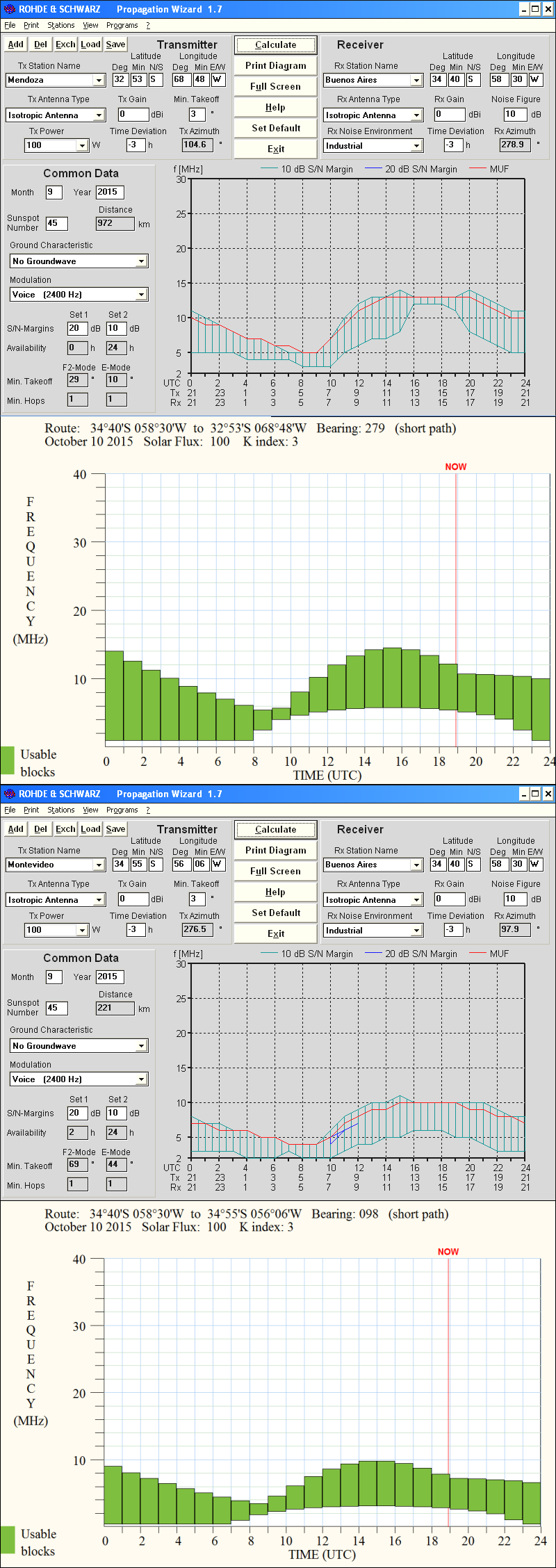Expand Rx Noise Environment dropdown in the Montevideo window
This screenshot has height=1568, width=556.
click(417, 931)
